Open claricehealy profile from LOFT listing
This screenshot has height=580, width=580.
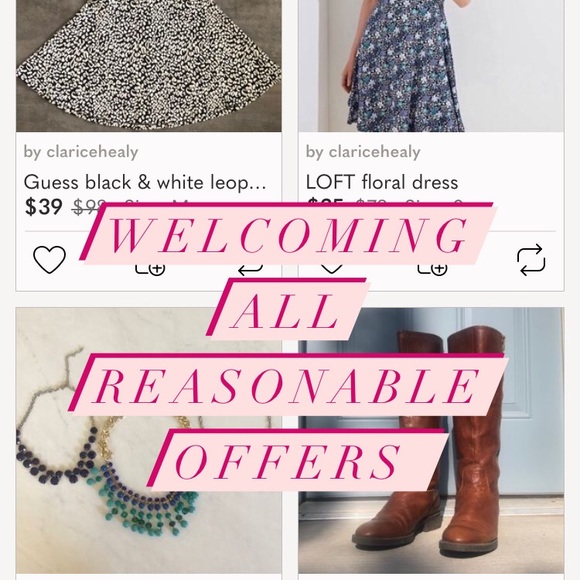coord(363,152)
